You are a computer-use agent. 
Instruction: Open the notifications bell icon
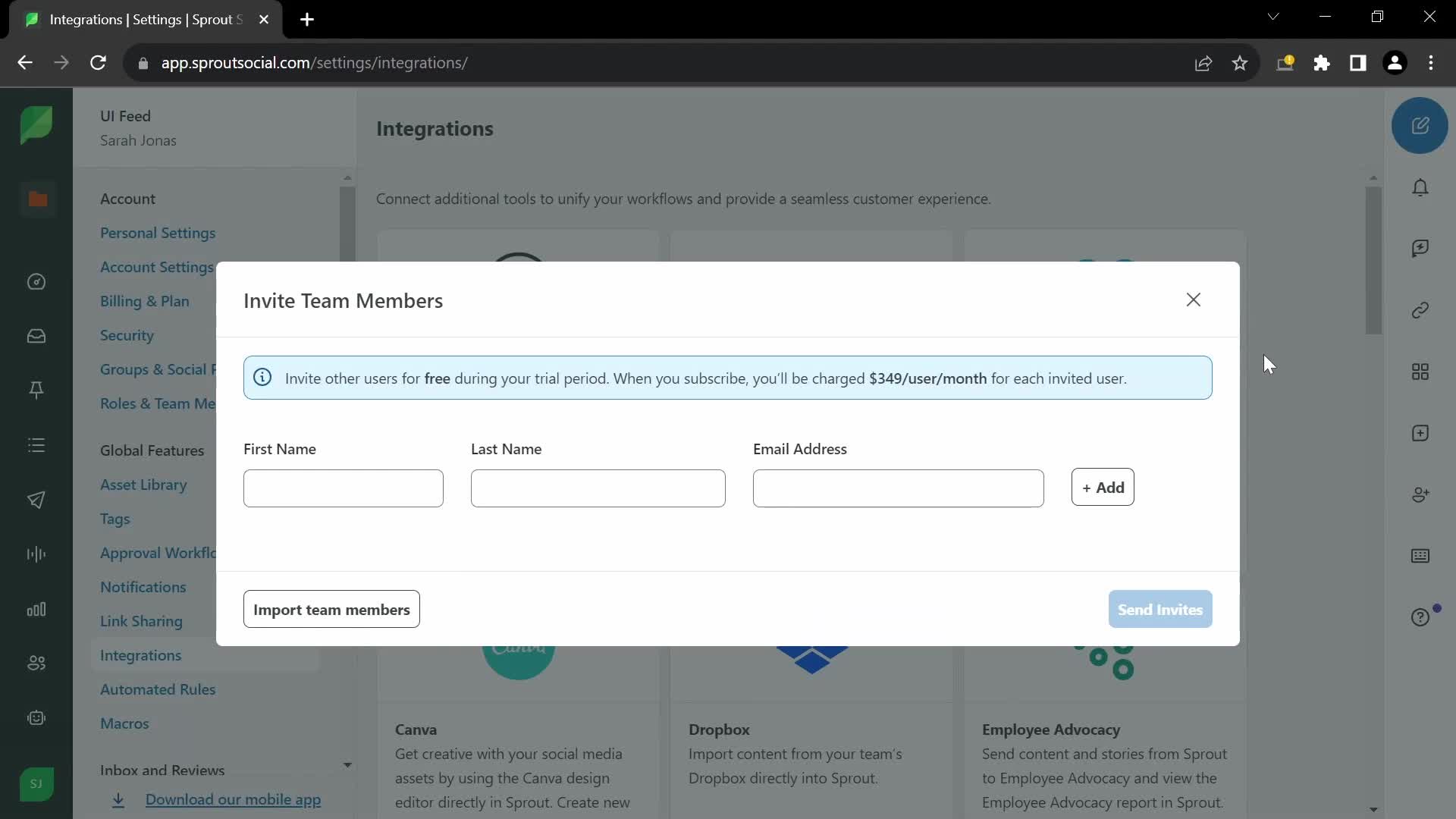(x=1421, y=187)
